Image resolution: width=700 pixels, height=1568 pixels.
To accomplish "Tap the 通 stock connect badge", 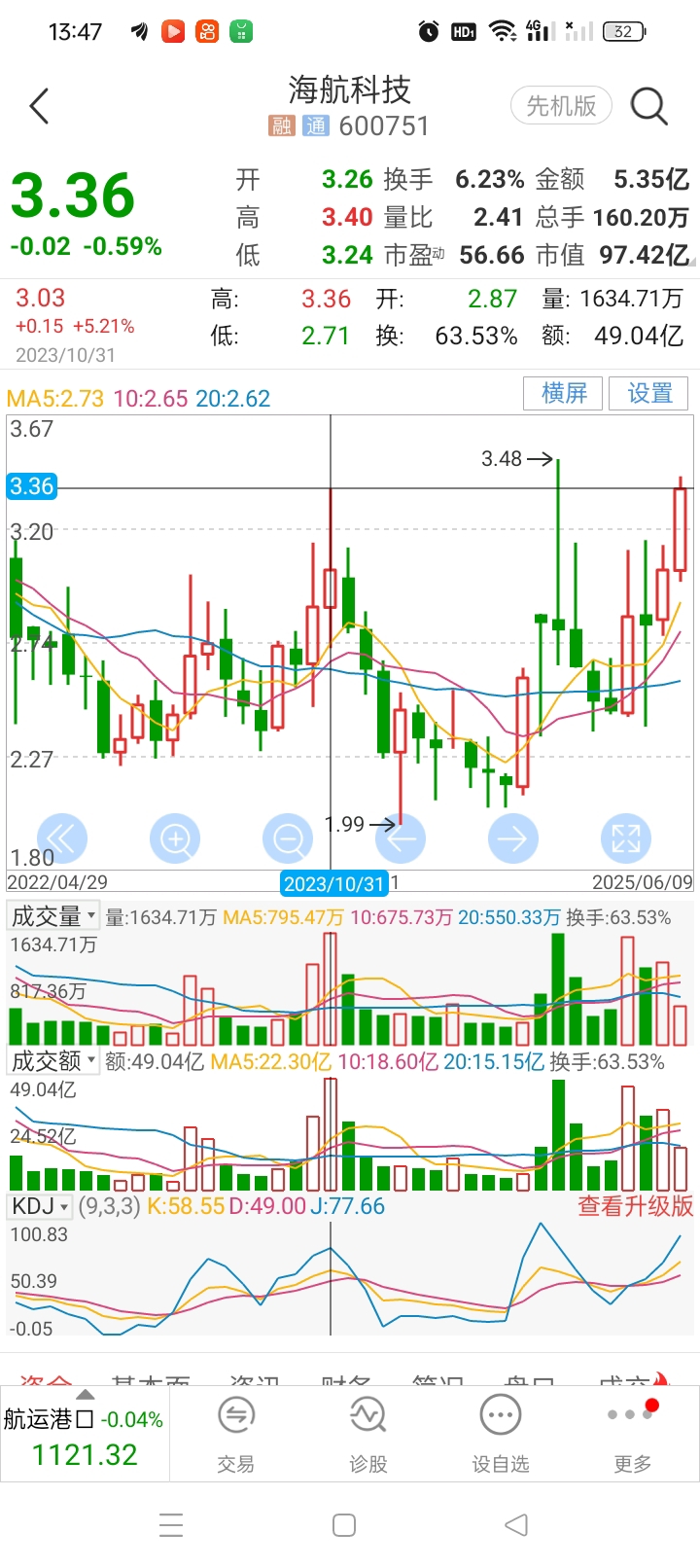I will (x=315, y=125).
